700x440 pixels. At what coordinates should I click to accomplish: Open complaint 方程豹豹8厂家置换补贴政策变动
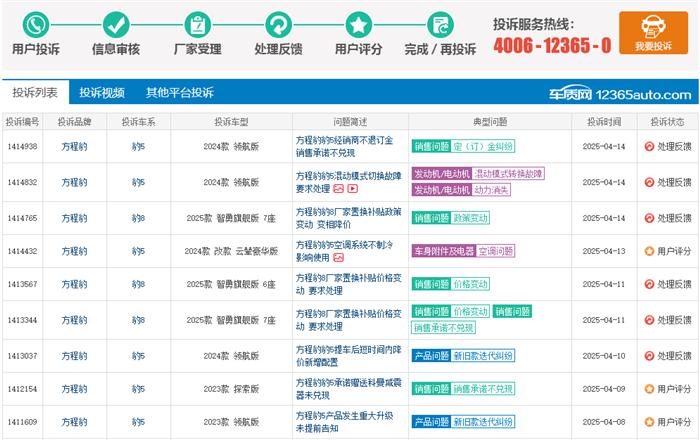tap(348, 218)
